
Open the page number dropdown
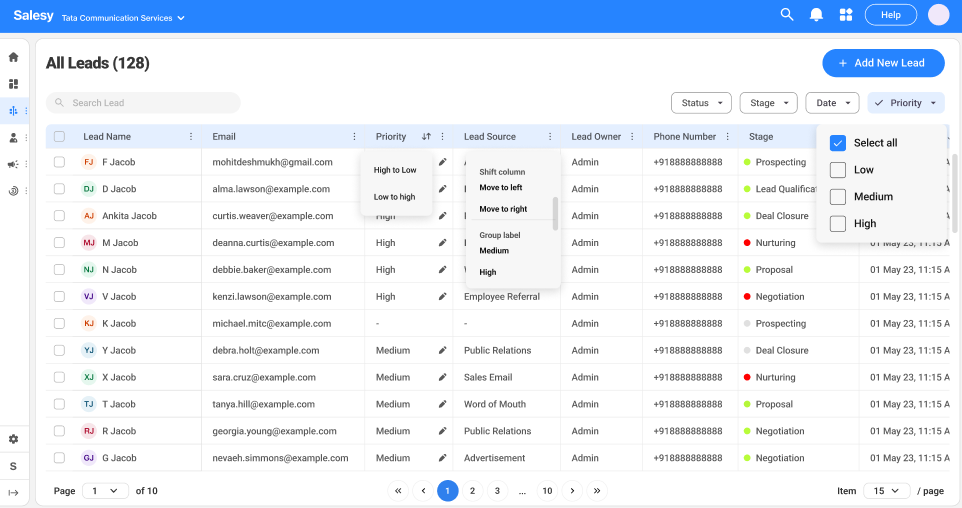(x=105, y=491)
